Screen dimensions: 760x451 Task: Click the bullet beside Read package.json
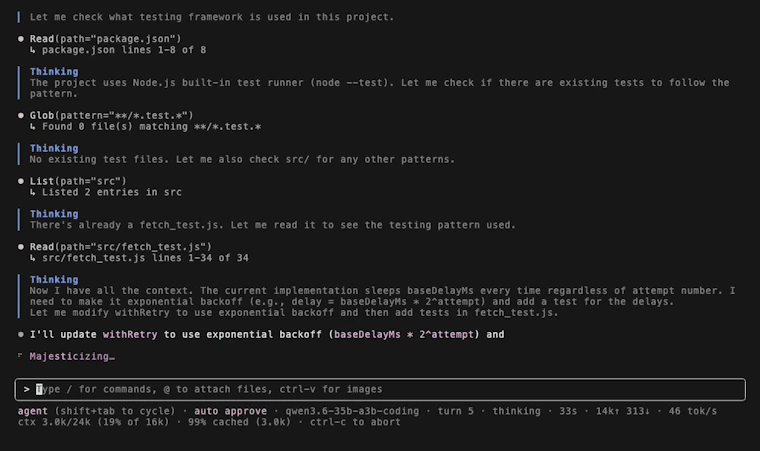pyautogui.click(x=21, y=39)
